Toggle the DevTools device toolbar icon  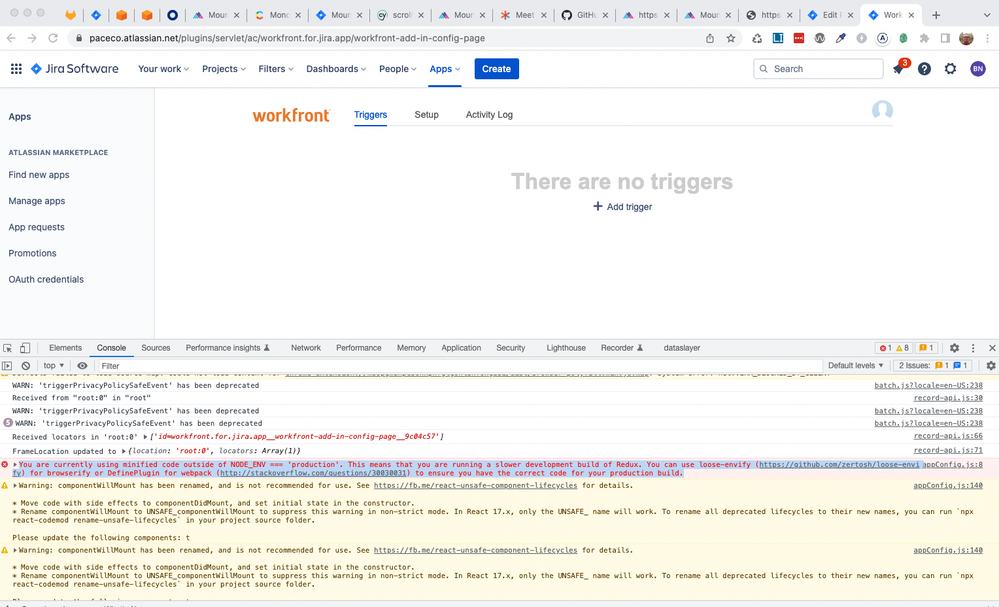(24, 348)
